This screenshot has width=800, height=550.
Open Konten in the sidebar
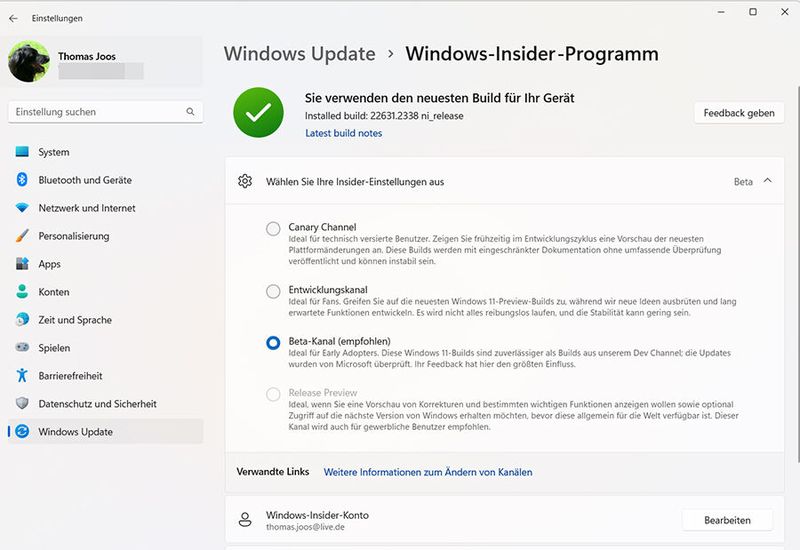click(54, 292)
